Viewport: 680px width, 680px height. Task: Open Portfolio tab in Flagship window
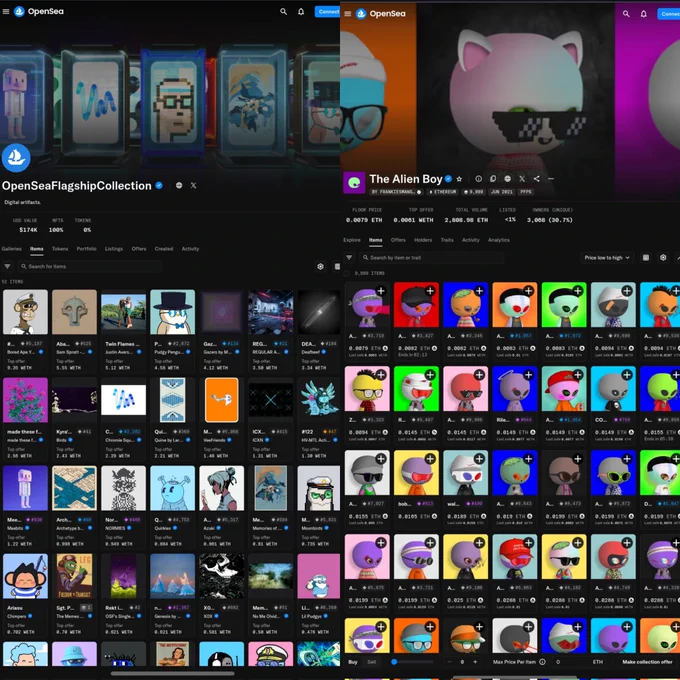(86, 249)
